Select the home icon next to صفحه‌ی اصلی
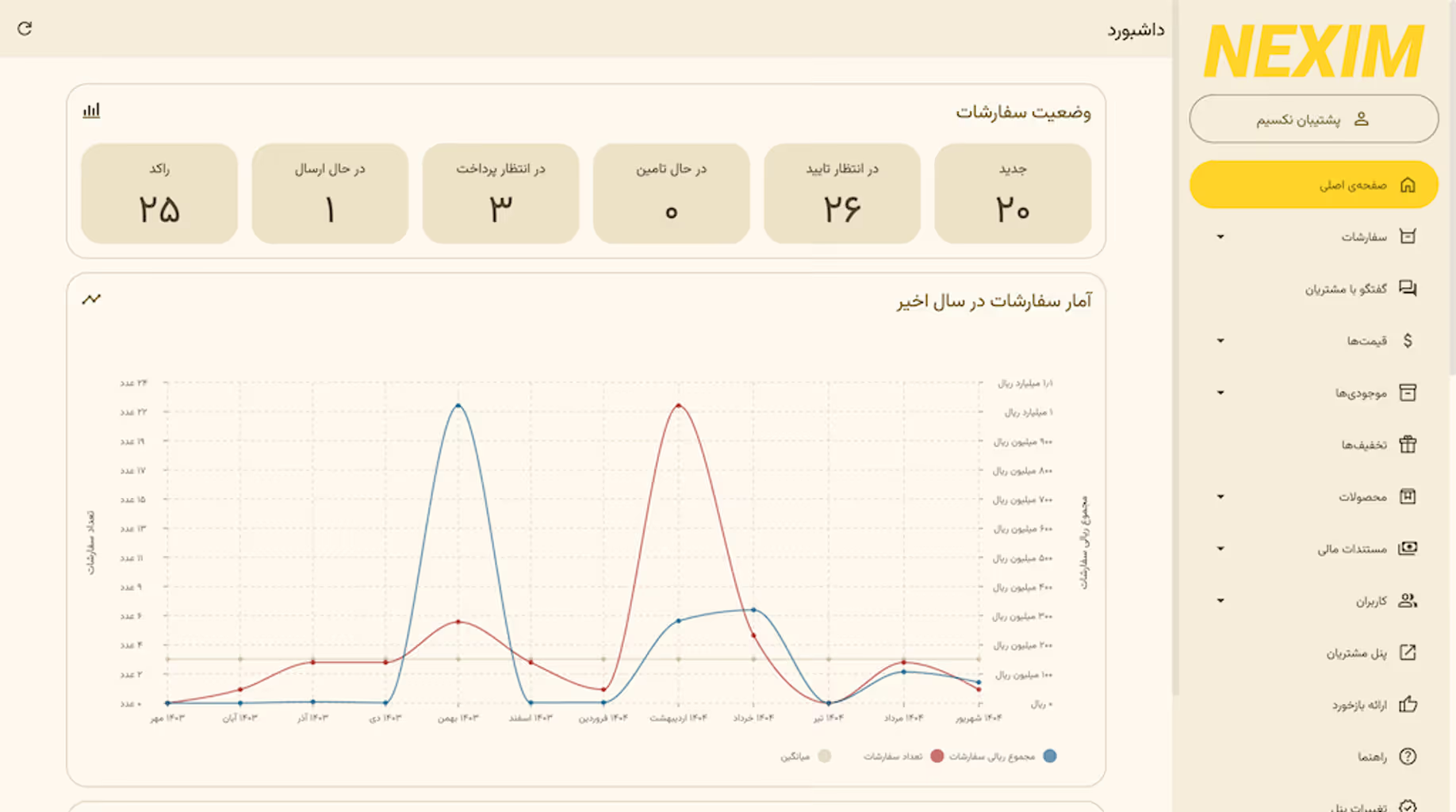Image resolution: width=1456 pixels, height=812 pixels. tap(1409, 184)
